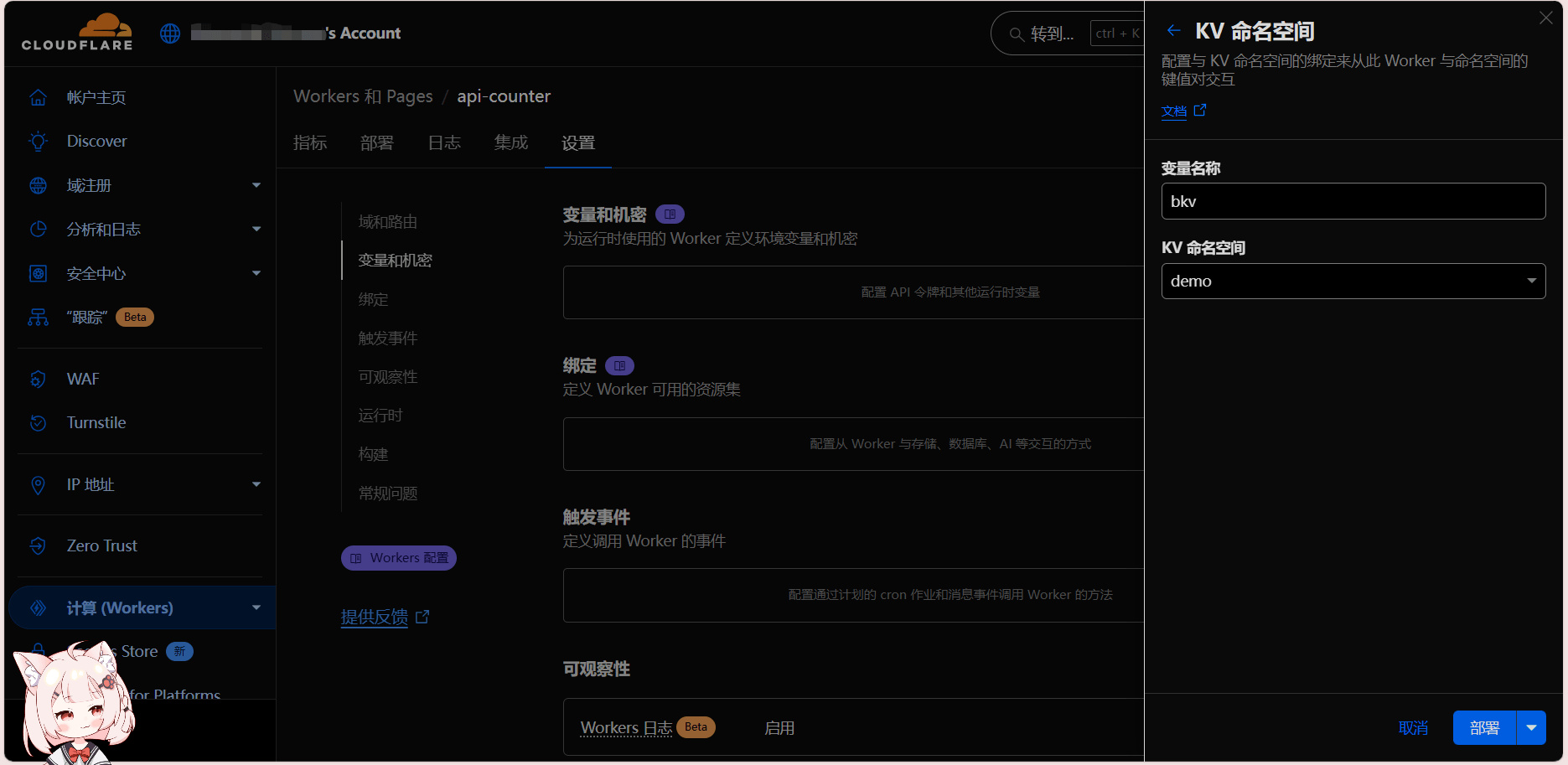Click the back arrow in KV panel
The image size is (1568, 765).
click(x=1173, y=31)
